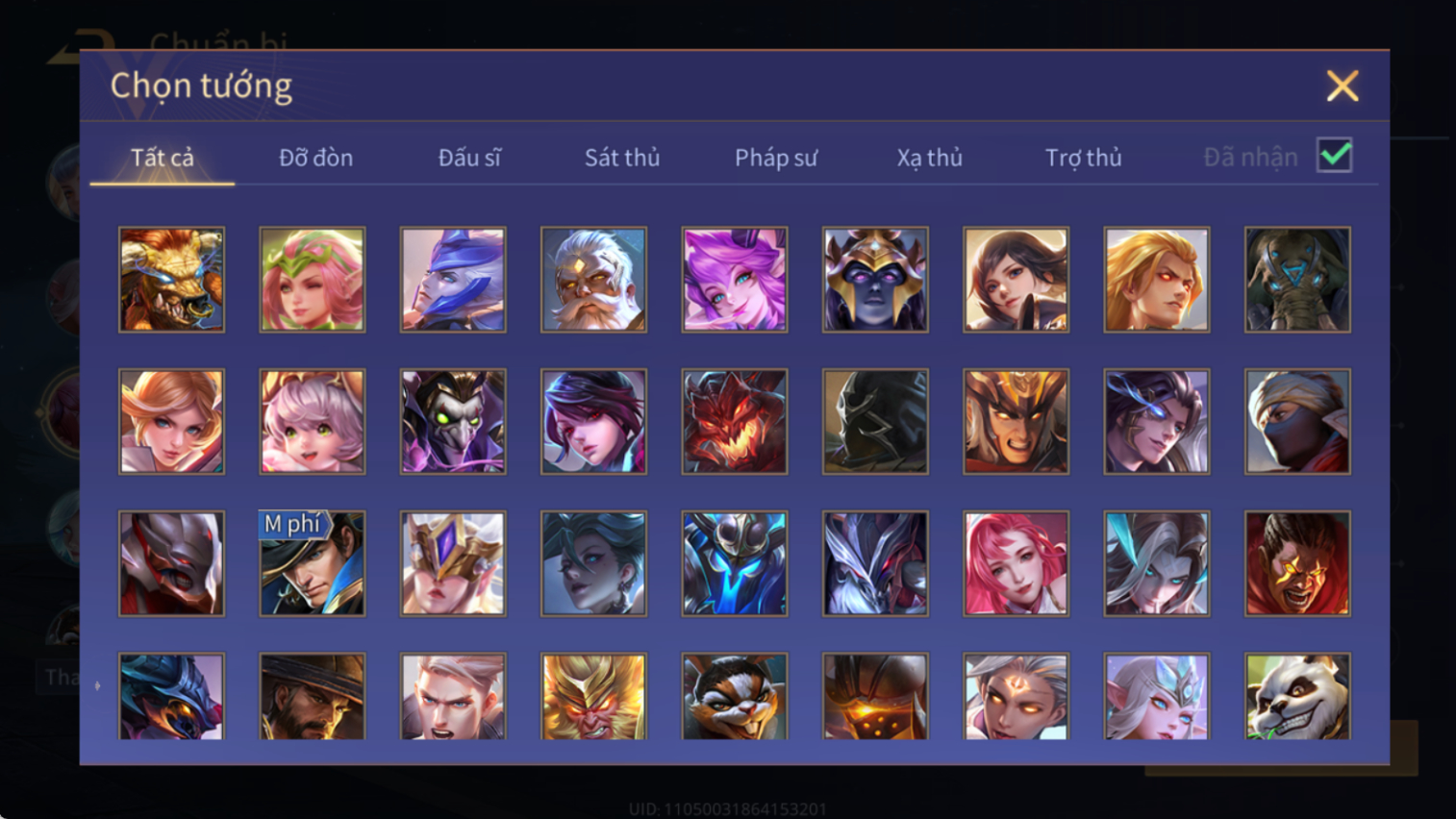Open the Đấu sĩ tab

[x=469, y=158]
